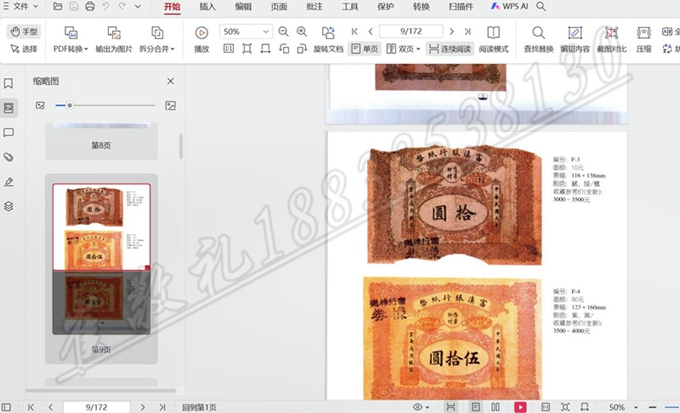
Task: Rotate clockwise icon in toolbar
Action: (302, 49)
